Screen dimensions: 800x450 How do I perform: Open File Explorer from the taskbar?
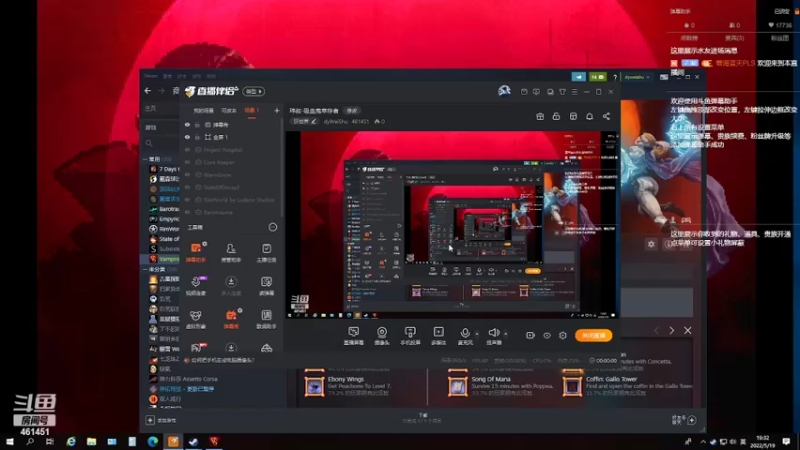click(x=91, y=441)
